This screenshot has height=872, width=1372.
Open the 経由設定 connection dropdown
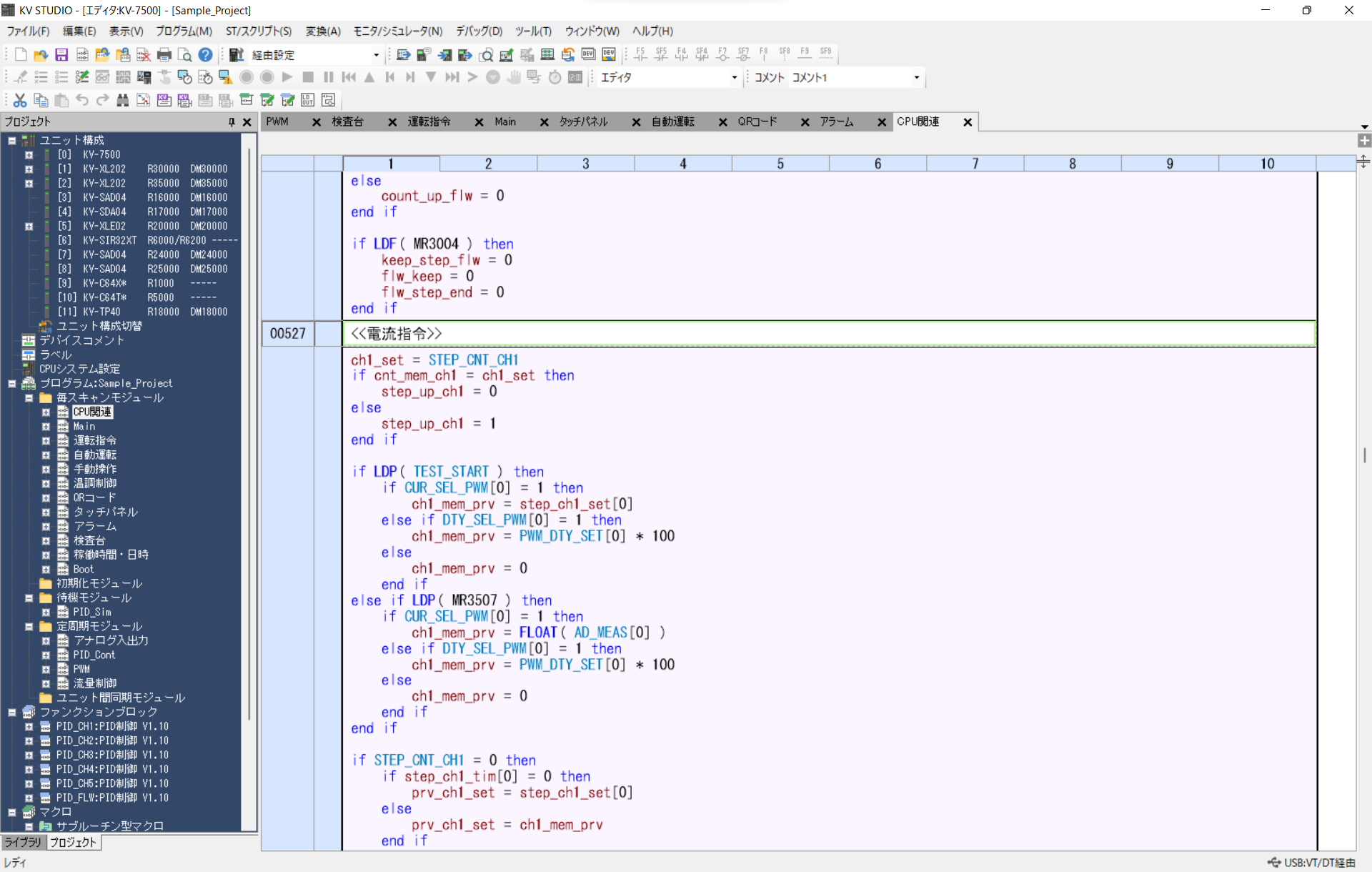click(376, 55)
